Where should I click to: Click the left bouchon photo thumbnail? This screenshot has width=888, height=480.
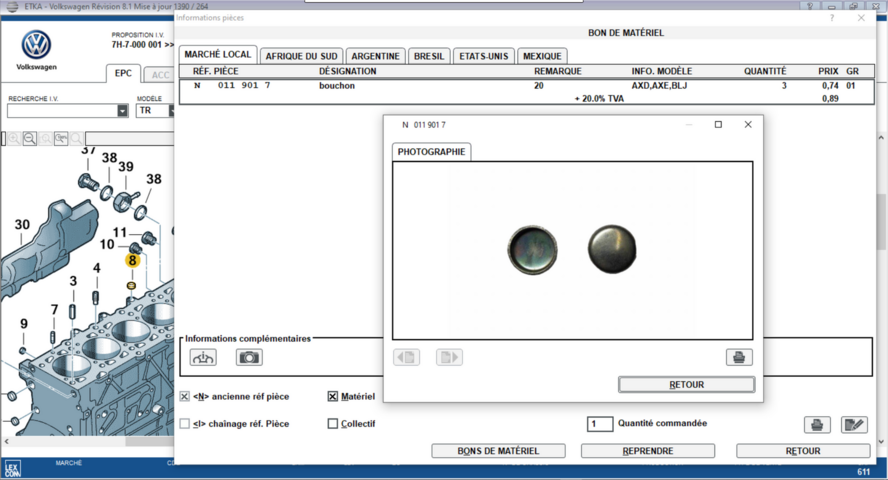pyautogui.click(x=532, y=250)
